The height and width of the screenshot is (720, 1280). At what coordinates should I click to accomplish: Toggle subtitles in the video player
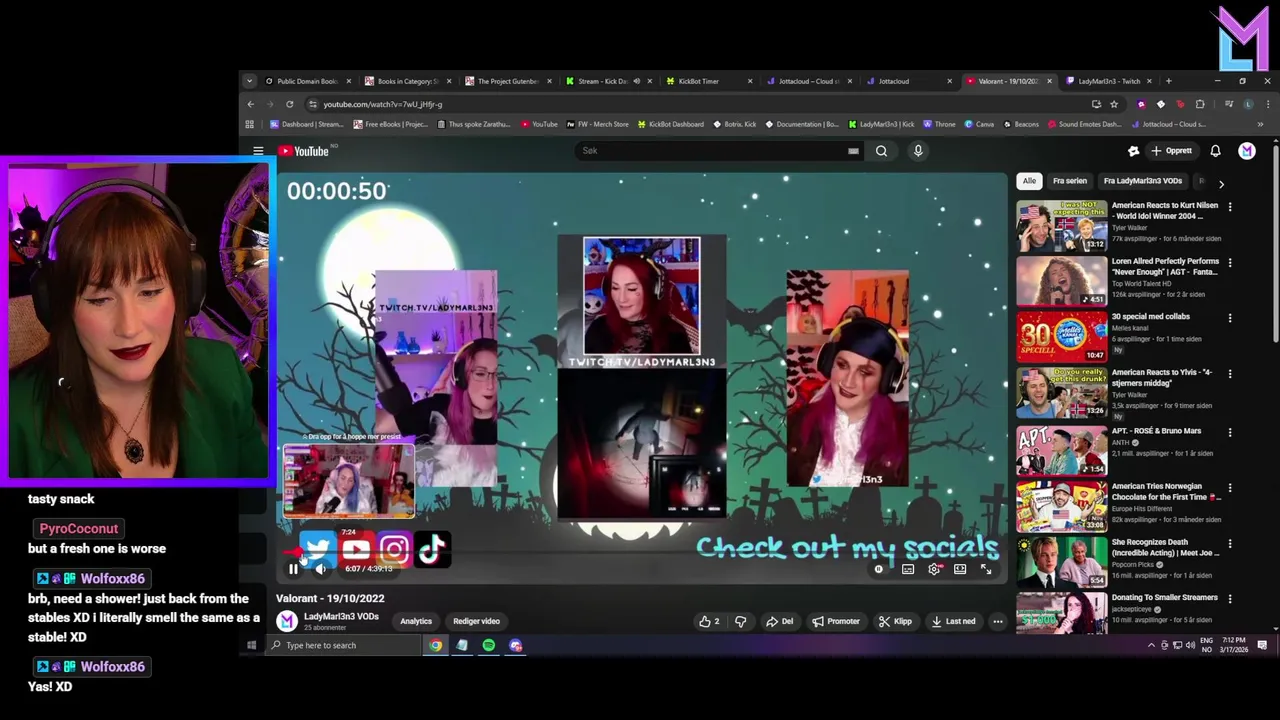(x=908, y=569)
